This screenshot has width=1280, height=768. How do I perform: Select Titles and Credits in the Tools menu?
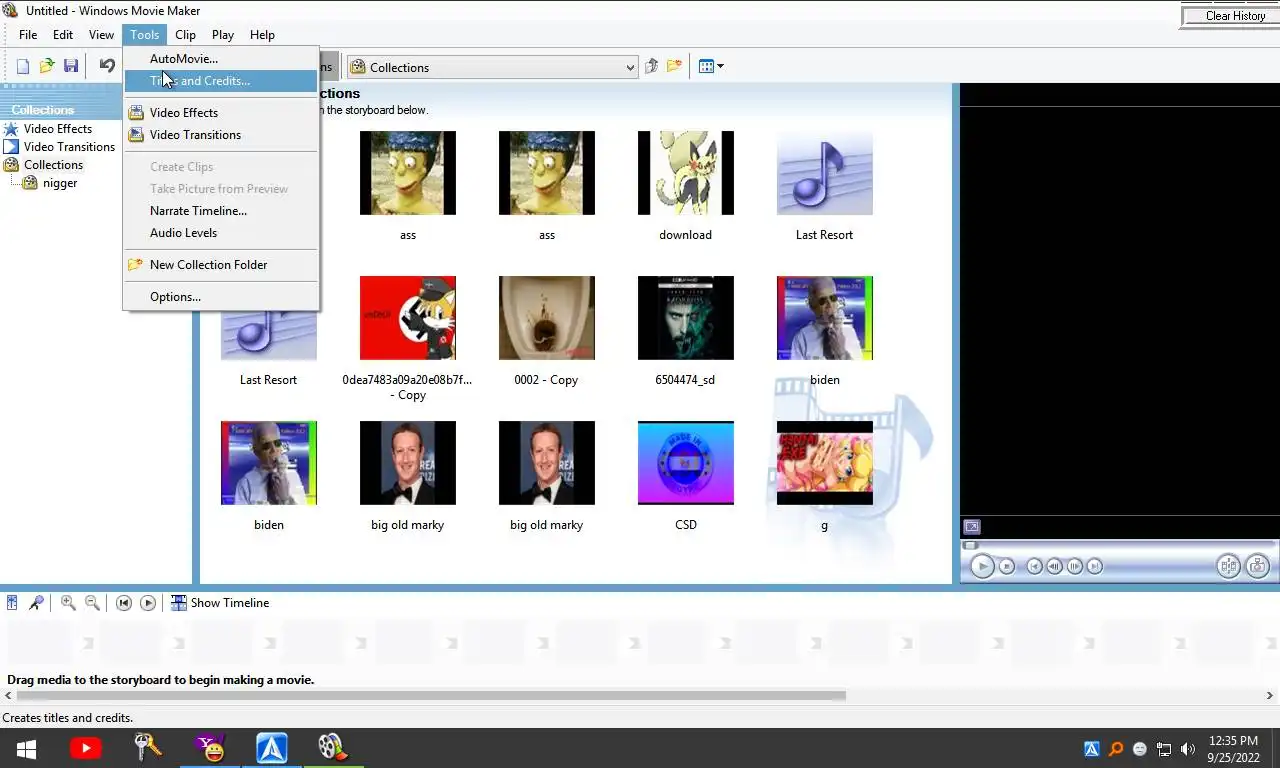[x=221, y=81]
